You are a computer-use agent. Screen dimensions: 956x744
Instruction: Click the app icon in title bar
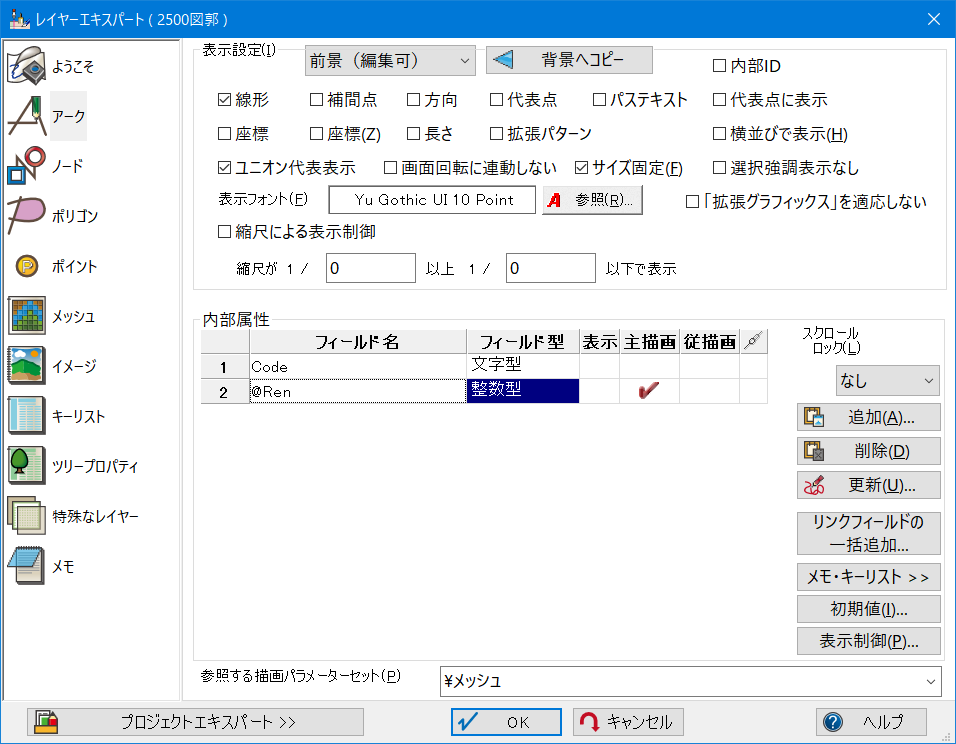[20, 19]
